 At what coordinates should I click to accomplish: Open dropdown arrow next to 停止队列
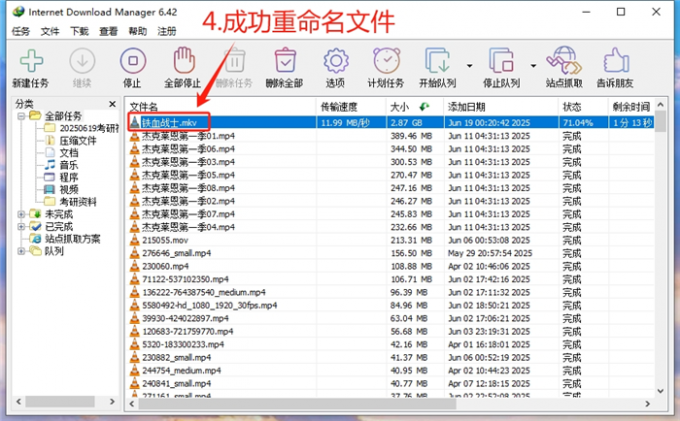[533, 66]
